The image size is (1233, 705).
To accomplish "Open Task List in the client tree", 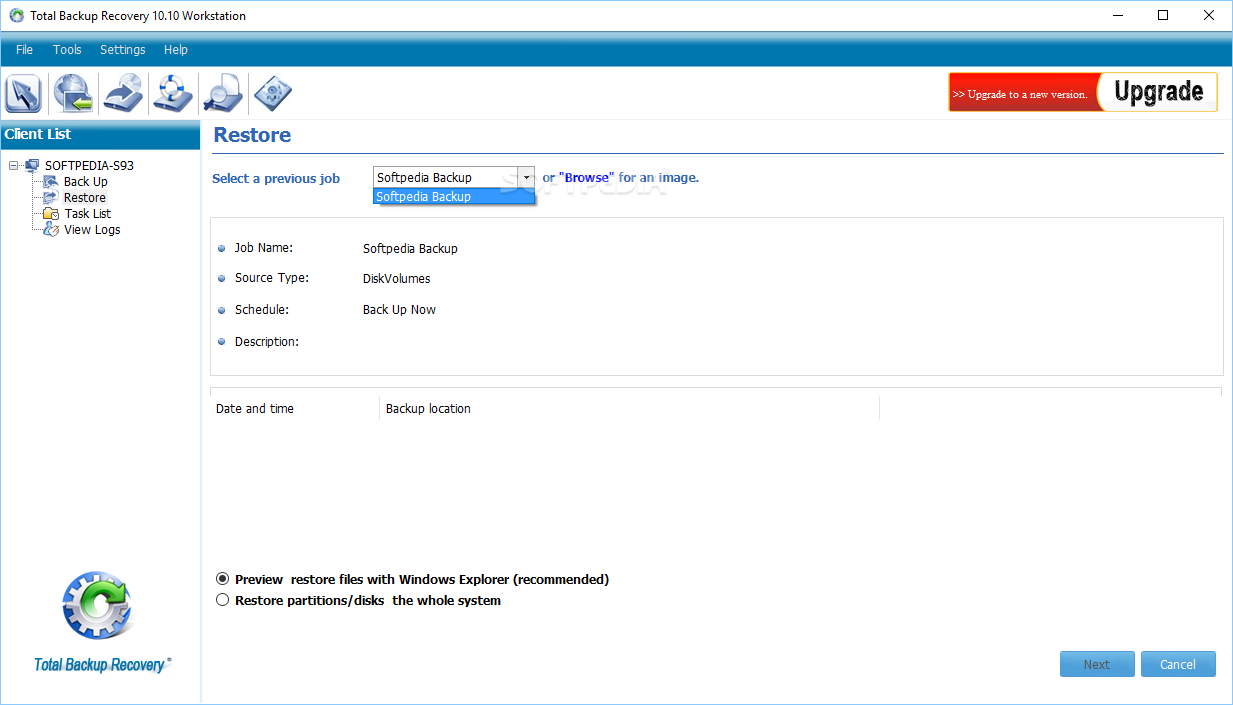I will pyautogui.click(x=88, y=214).
